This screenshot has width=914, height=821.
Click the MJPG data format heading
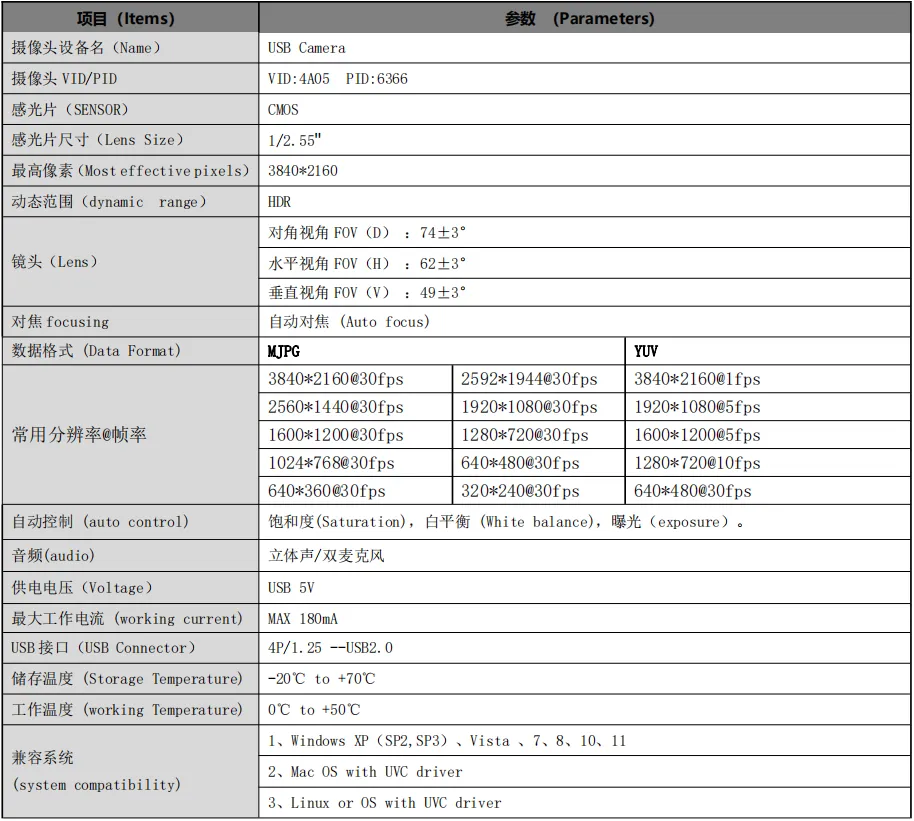[x=284, y=351]
